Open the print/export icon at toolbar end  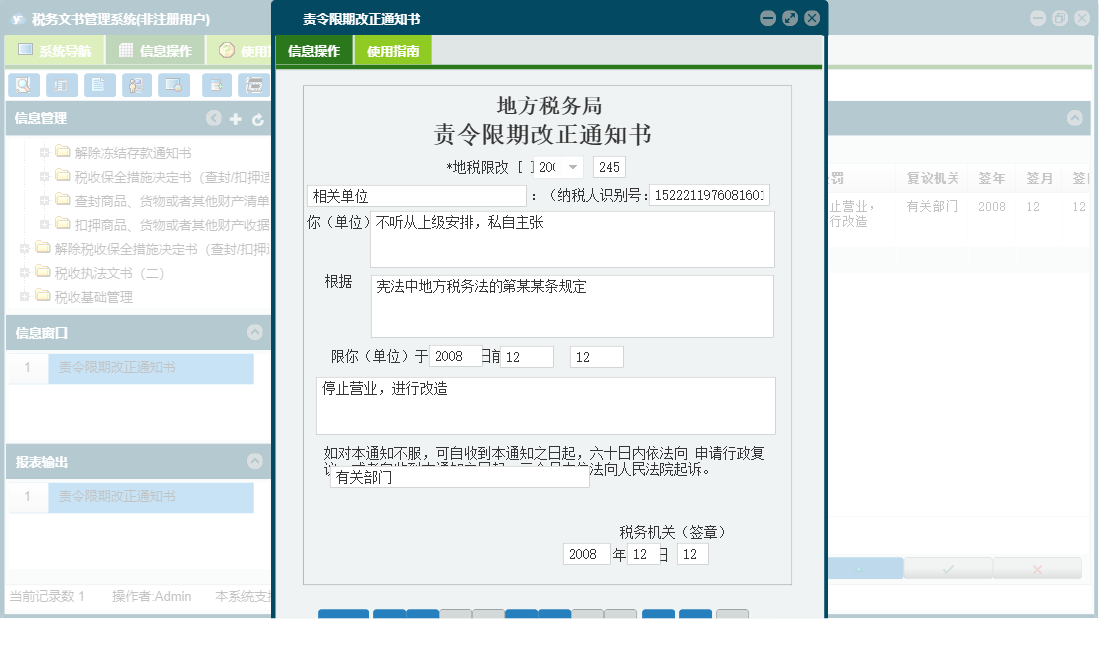tap(255, 85)
